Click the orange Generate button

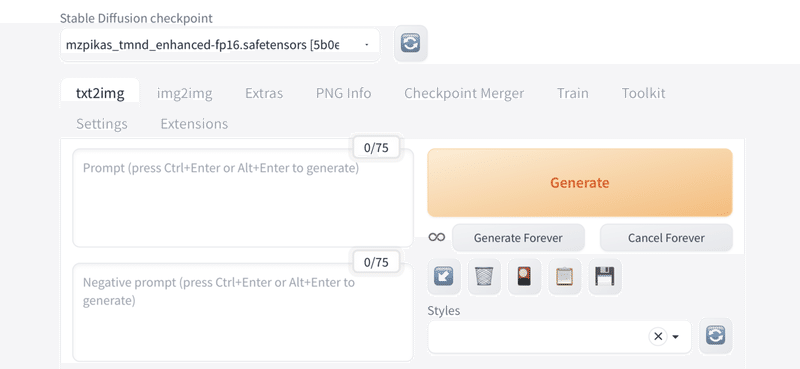(580, 183)
